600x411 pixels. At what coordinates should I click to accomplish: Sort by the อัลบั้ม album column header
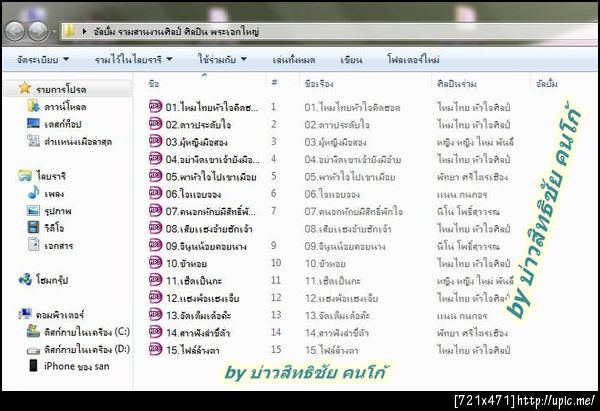click(546, 84)
